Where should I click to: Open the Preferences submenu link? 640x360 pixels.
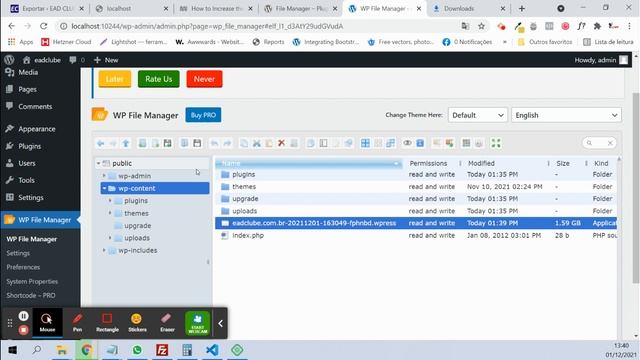click(23, 267)
